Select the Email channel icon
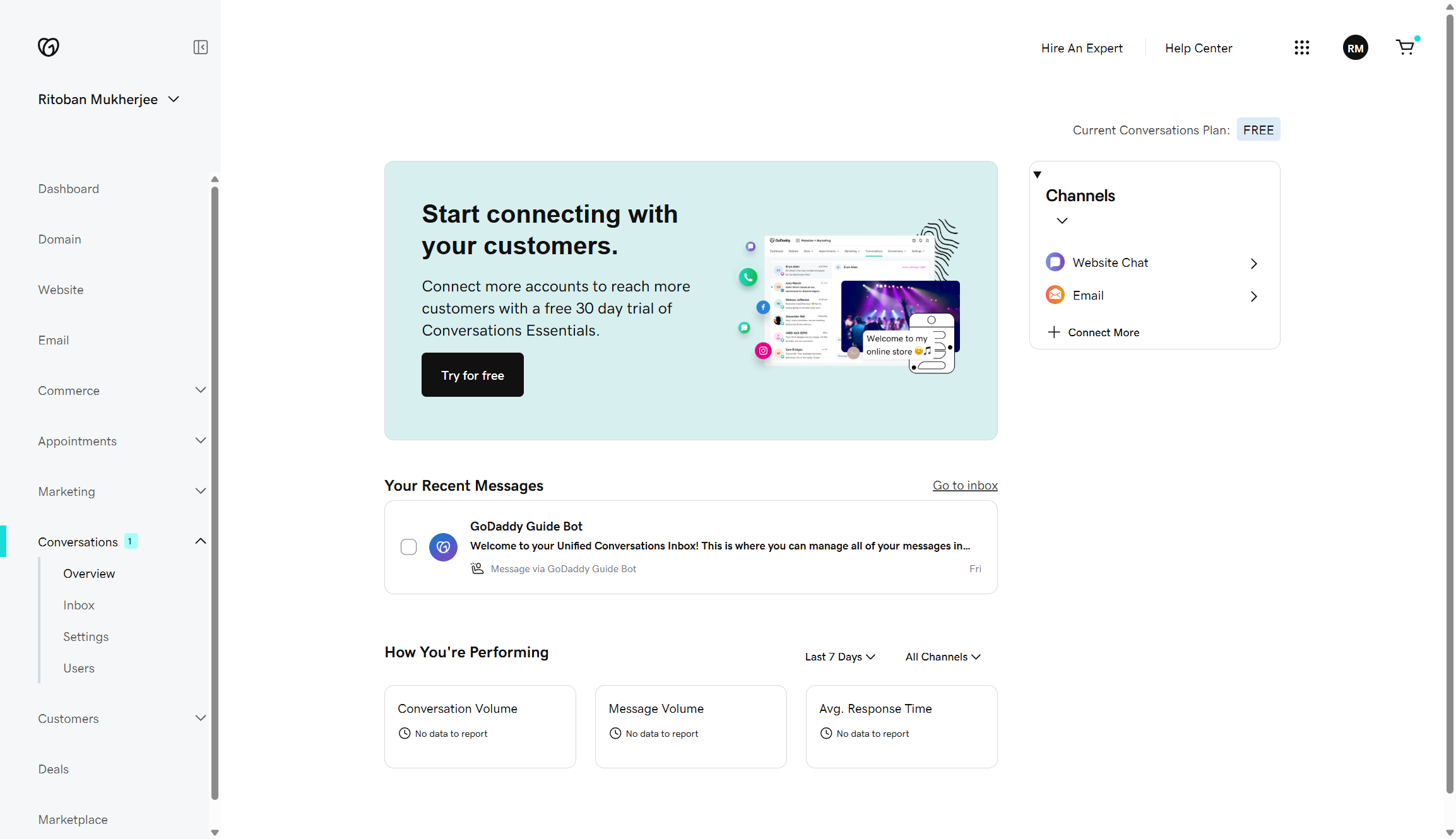This screenshot has height=839, width=1456. tap(1055, 295)
